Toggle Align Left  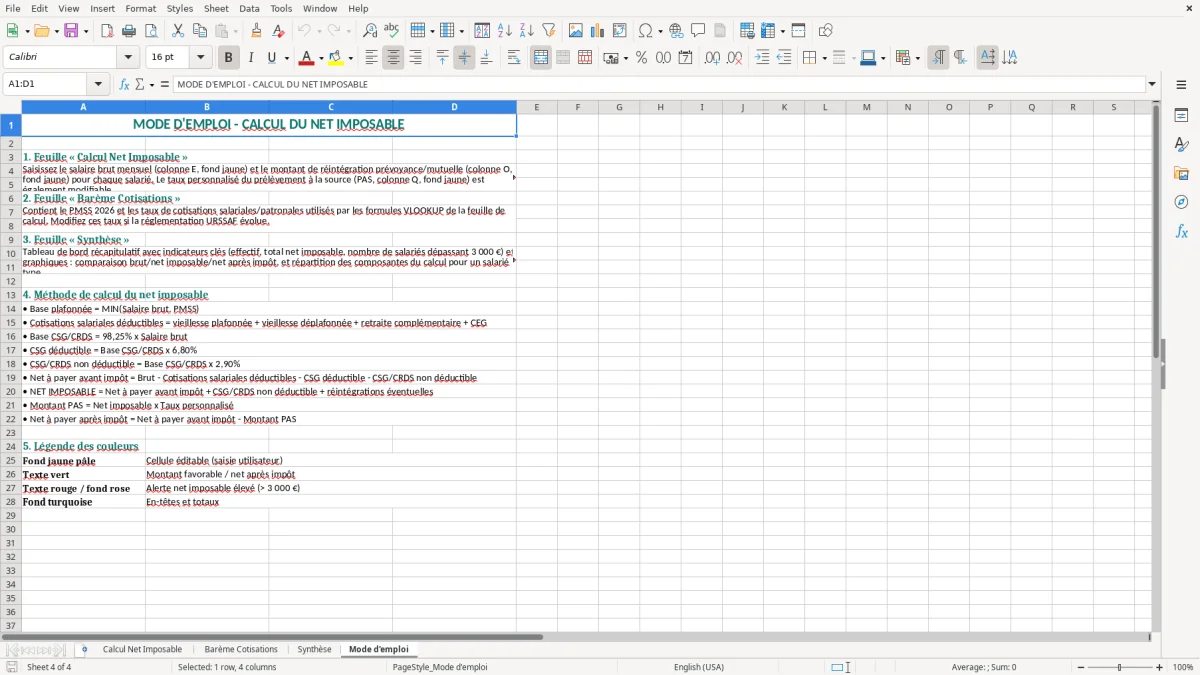tap(371, 58)
